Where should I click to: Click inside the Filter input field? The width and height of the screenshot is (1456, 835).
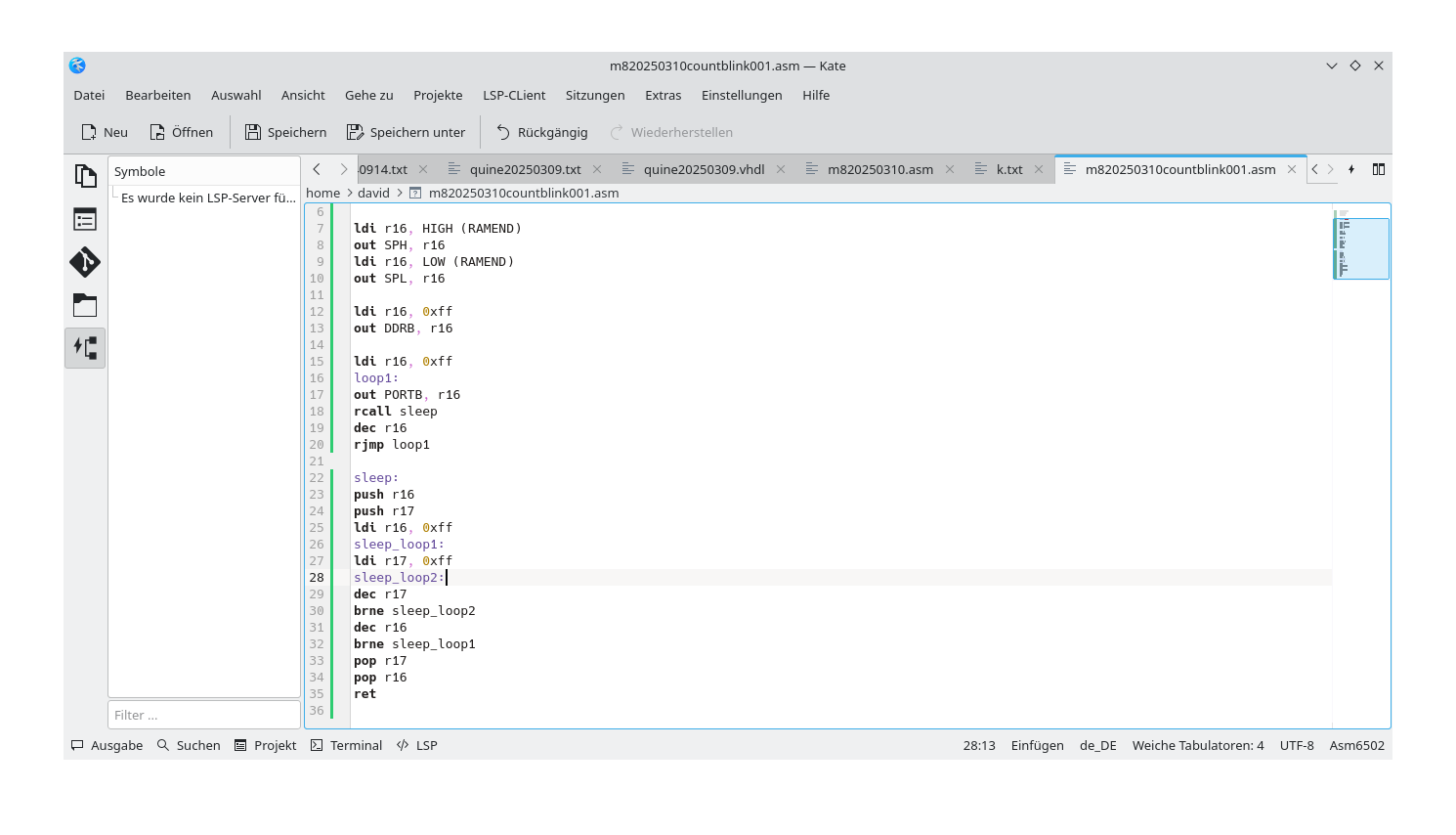[x=203, y=714]
